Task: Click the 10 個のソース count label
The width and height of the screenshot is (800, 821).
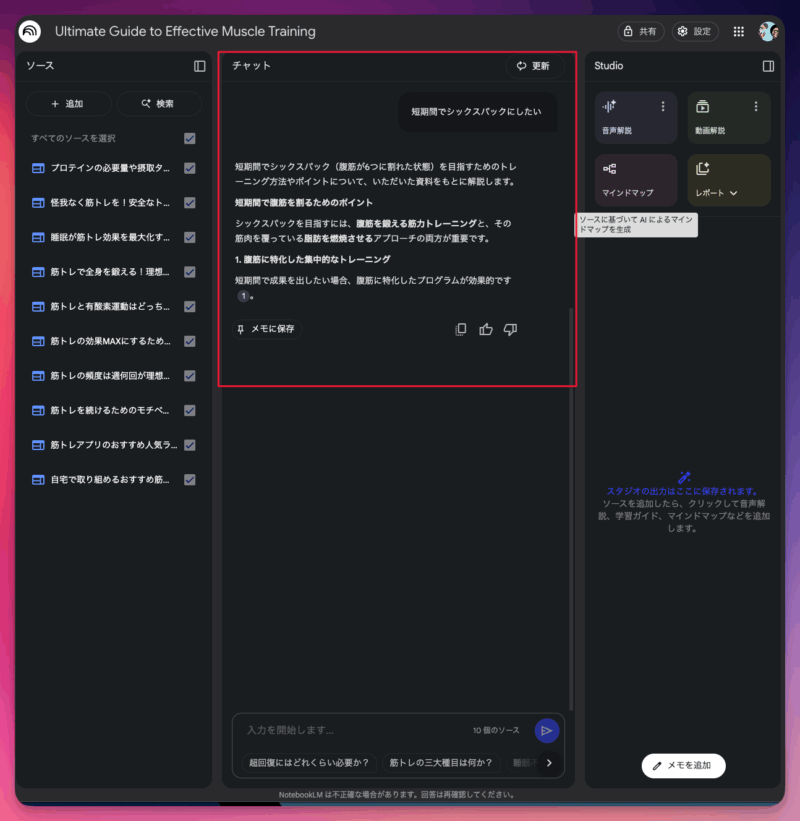Action: pyautogui.click(x=496, y=730)
